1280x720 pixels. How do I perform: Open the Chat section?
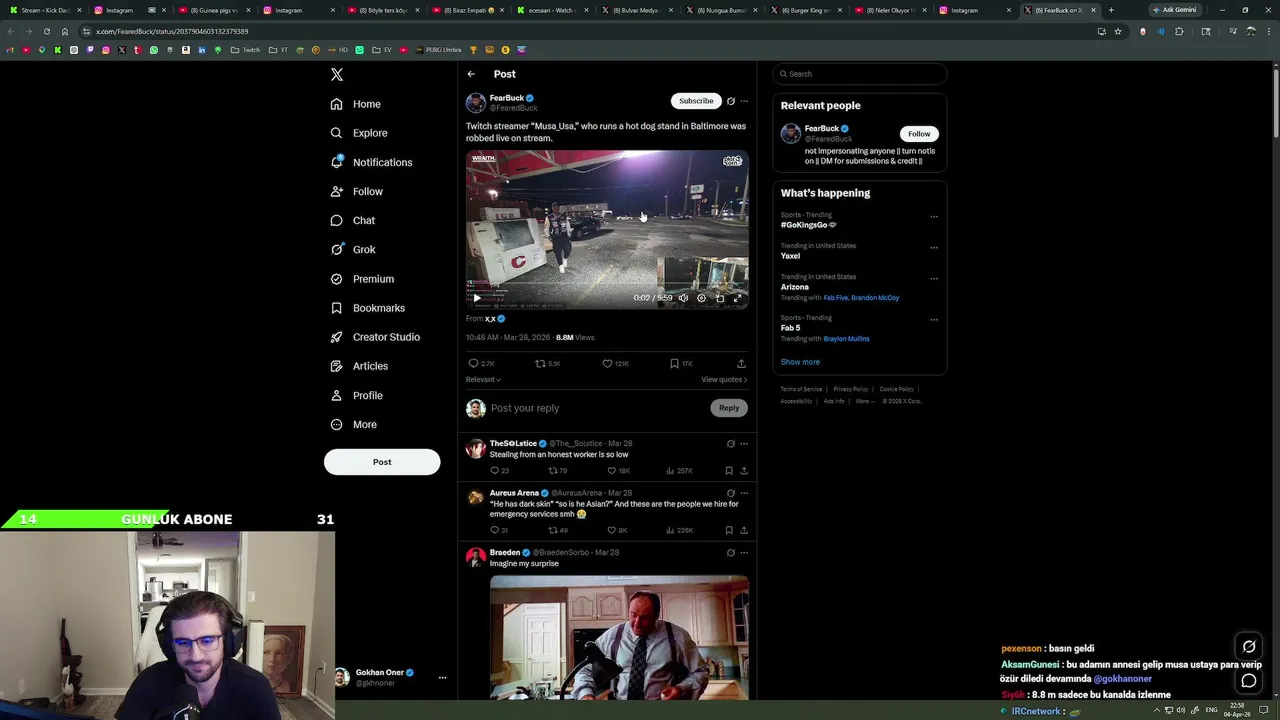(x=353, y=220)
